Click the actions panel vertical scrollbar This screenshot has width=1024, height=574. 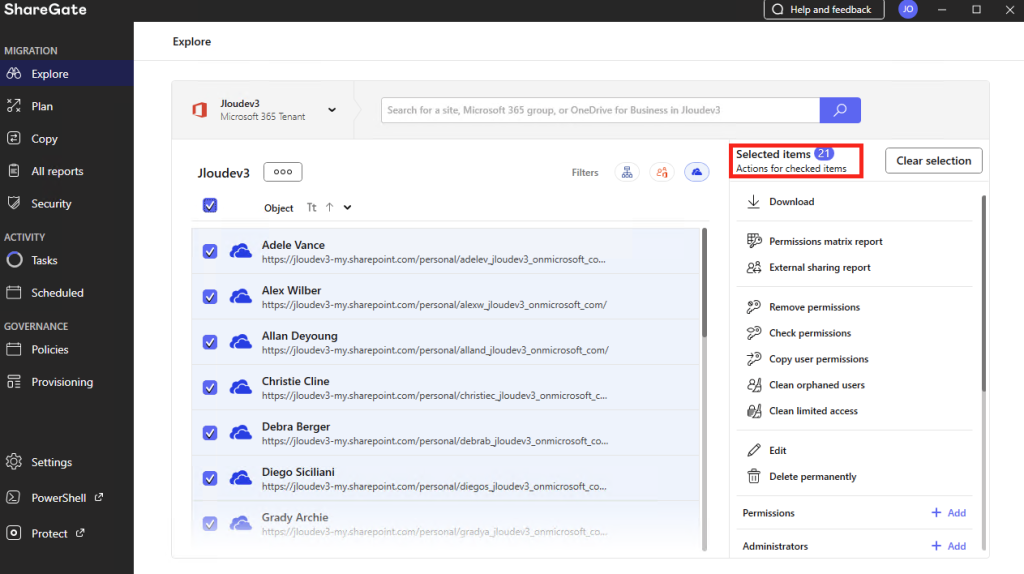(x=984, y=294)
